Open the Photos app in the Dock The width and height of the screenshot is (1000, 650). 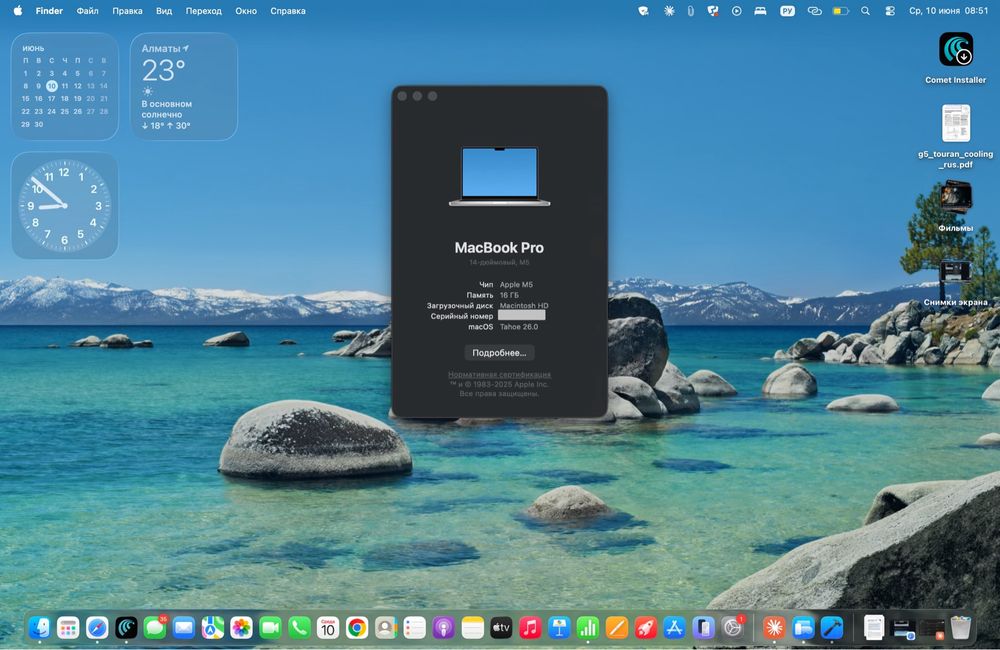242,628
